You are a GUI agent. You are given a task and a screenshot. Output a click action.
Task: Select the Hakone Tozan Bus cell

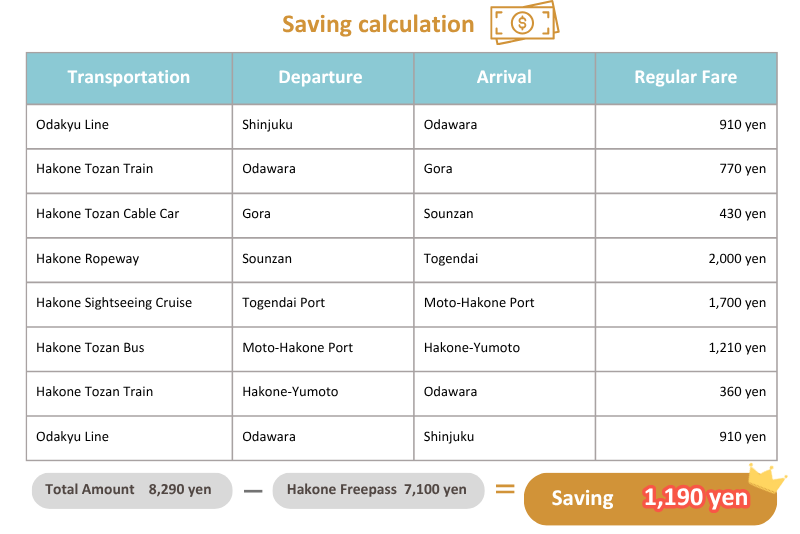tap(129, 348)
